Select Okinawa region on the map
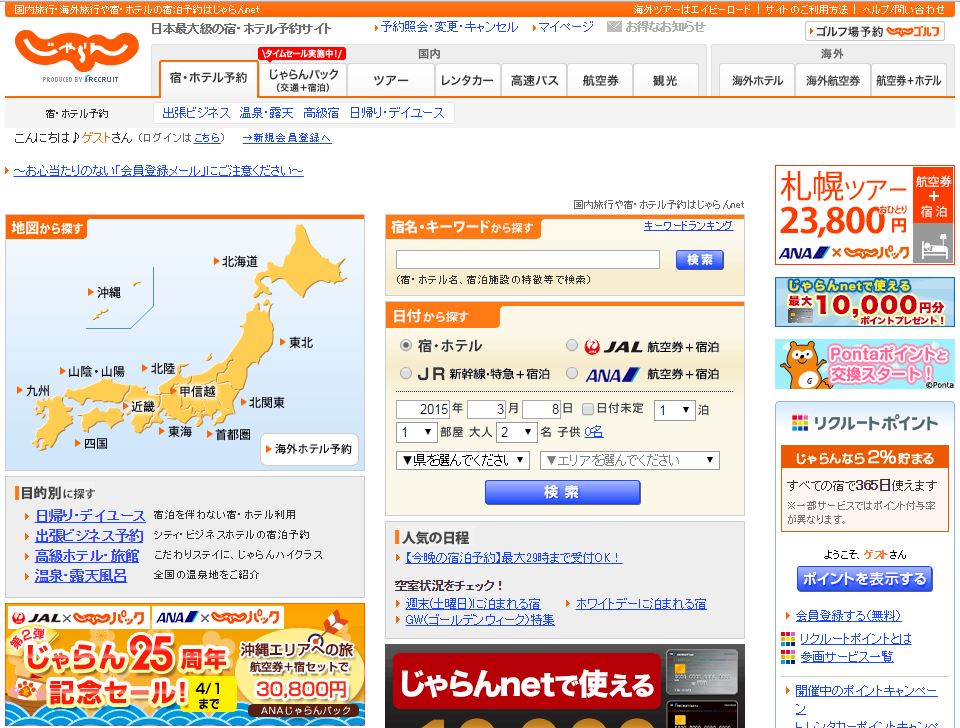The width and height of the screenshot is (960, 728). (x=108, y=292)
